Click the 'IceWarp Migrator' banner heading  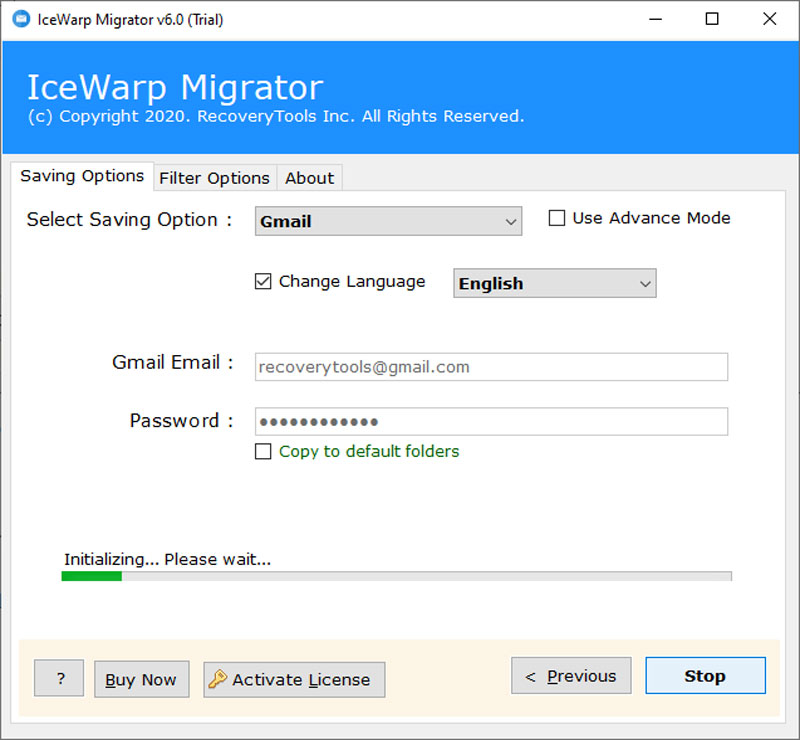pyautogui.click(x=175, y=87)
